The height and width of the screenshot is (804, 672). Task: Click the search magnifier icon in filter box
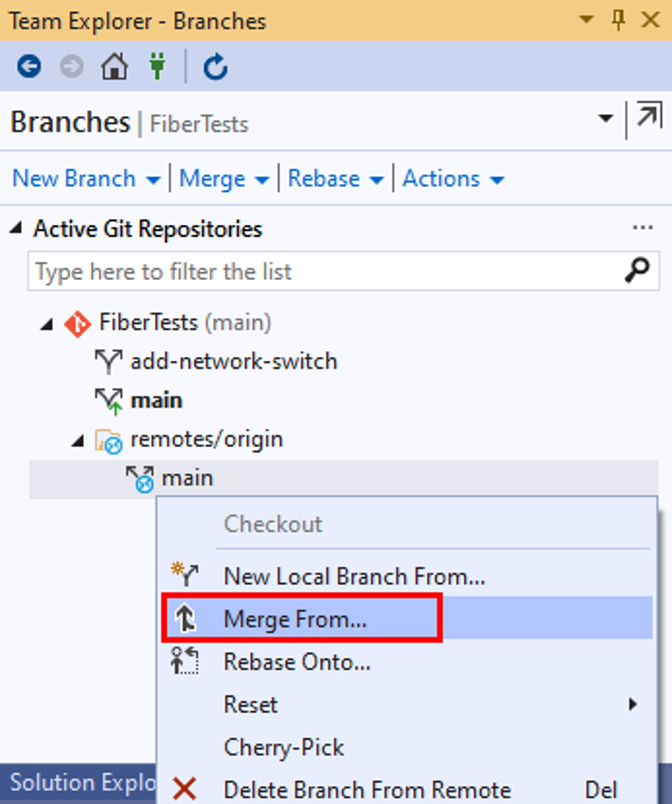(637, 271)
